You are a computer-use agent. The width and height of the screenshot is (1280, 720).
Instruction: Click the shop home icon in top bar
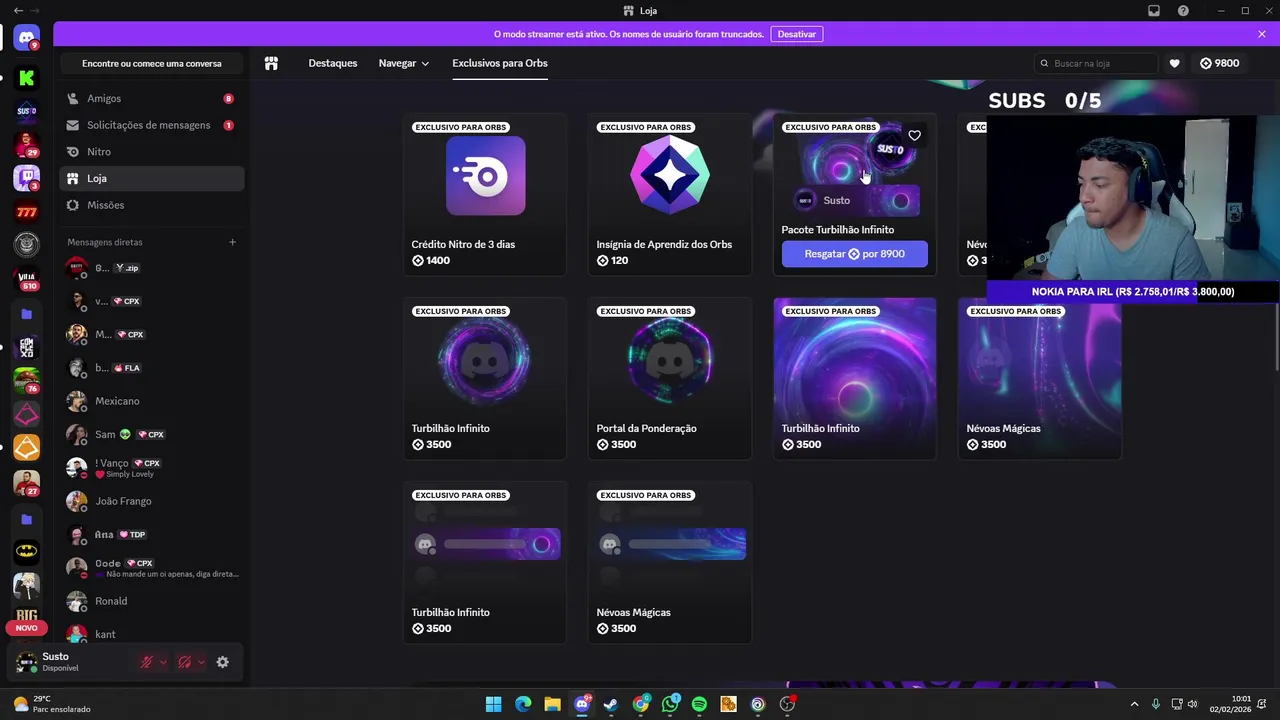tap(271, 63)
